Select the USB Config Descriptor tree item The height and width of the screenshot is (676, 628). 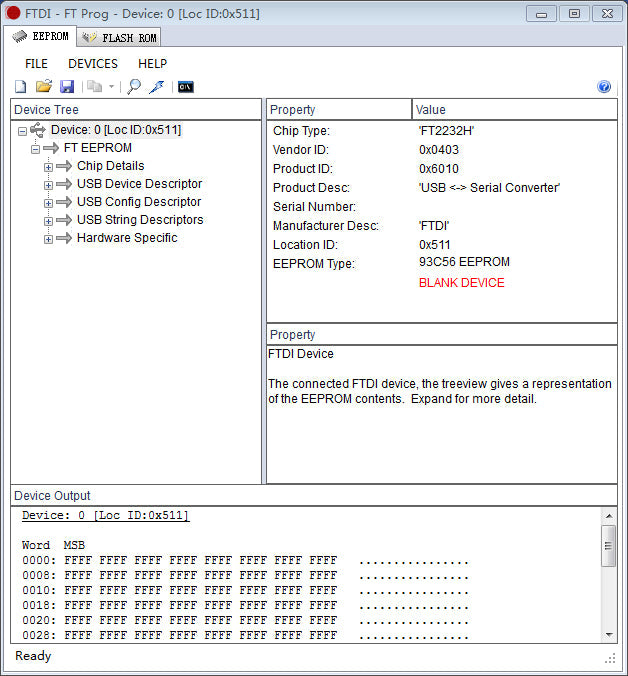click(139, 202)
